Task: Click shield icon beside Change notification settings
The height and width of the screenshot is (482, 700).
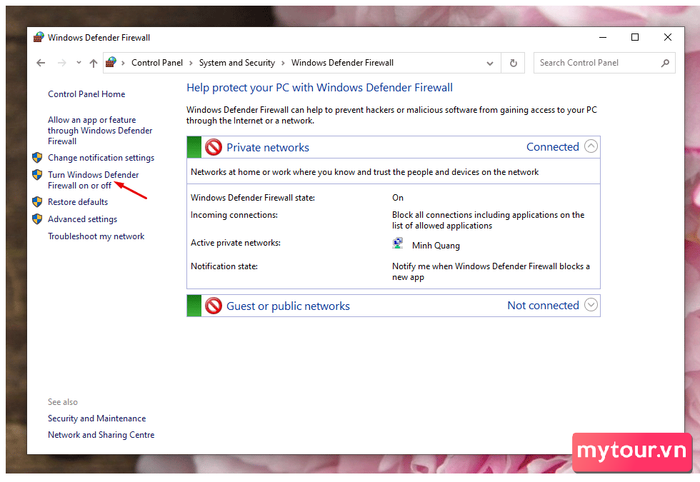Action: pos(38,158)
